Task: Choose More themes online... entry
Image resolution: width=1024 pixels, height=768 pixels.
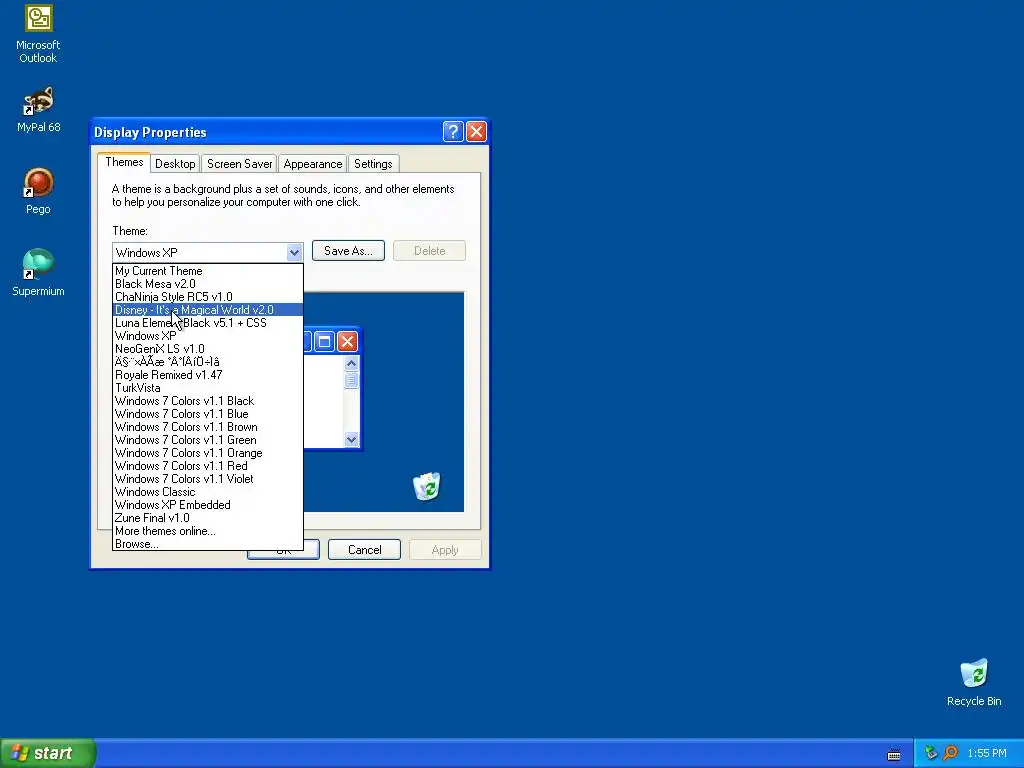Action: pos(208,531)
